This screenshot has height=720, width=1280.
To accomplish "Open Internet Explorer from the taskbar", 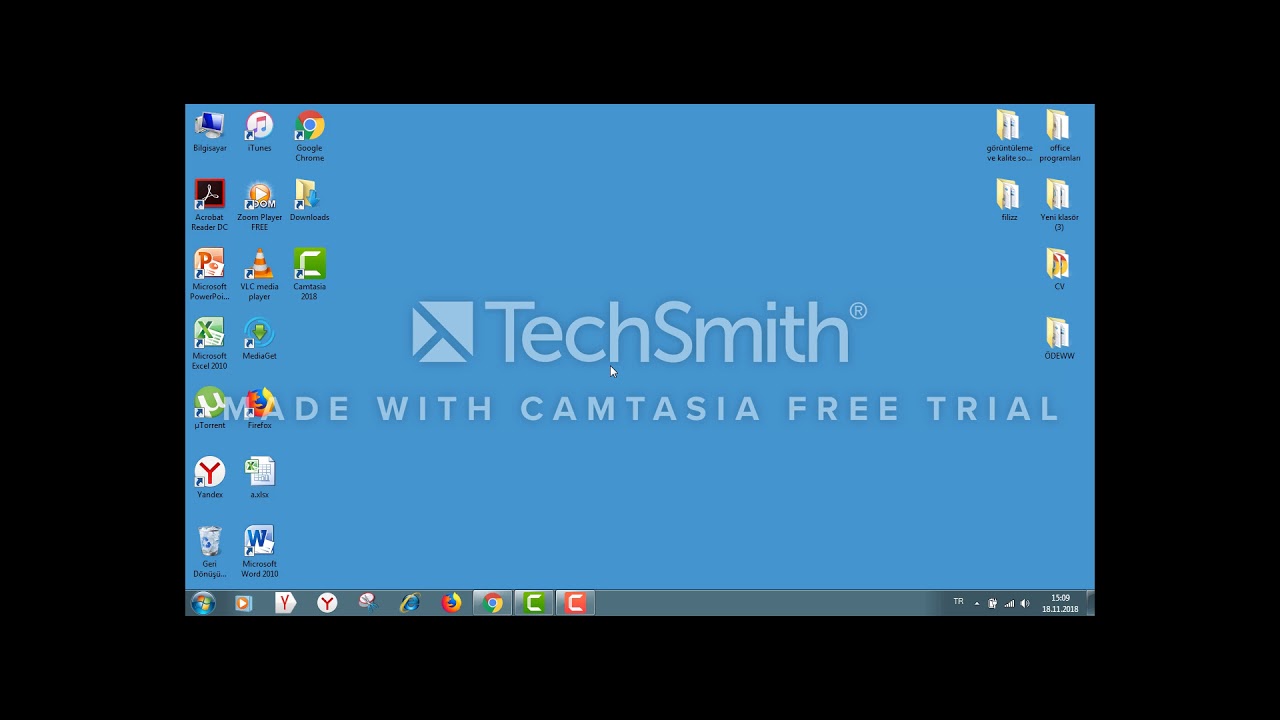I will point(410,603).
